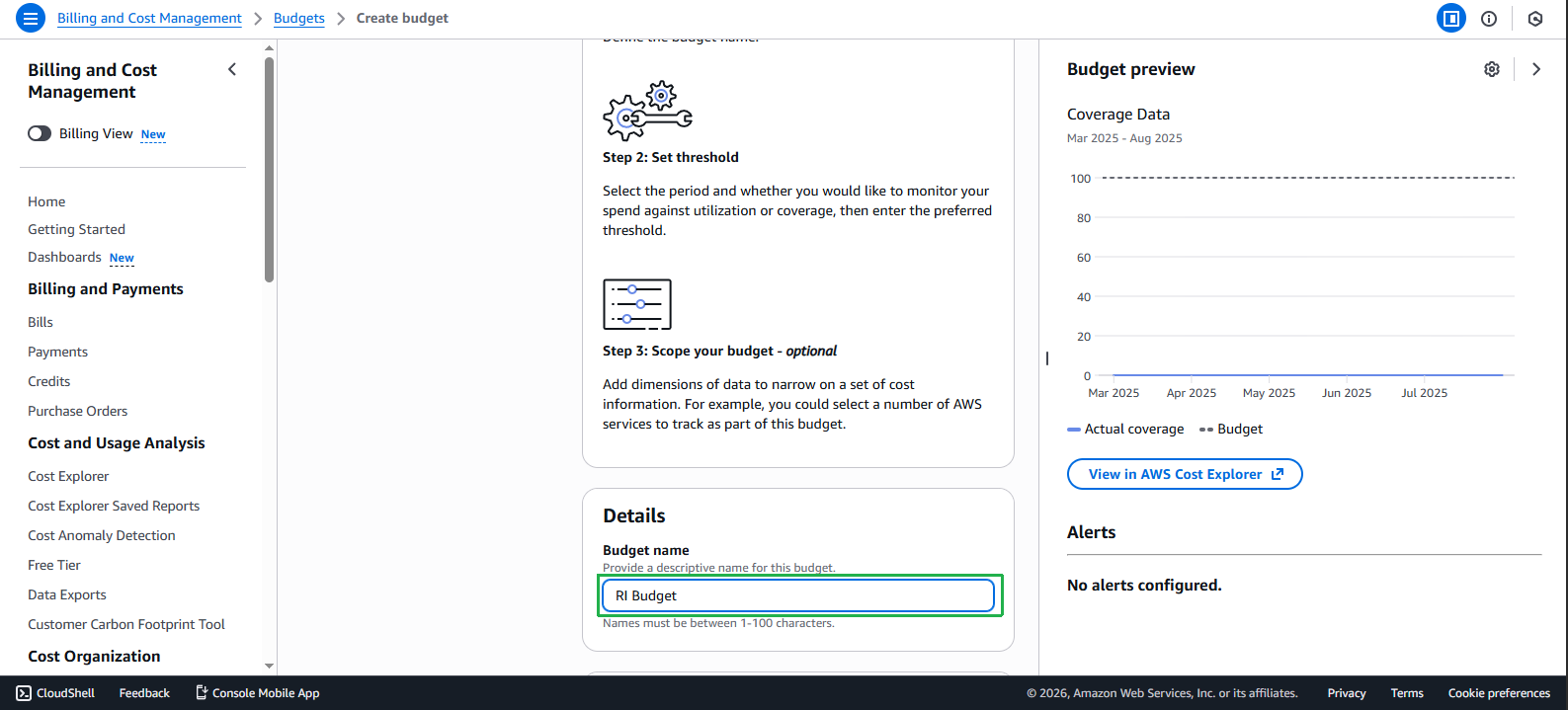This screenshot has width=1568, height=710.
Task: Open Budget preview settings gear
Action: [x=1492, y=69]
